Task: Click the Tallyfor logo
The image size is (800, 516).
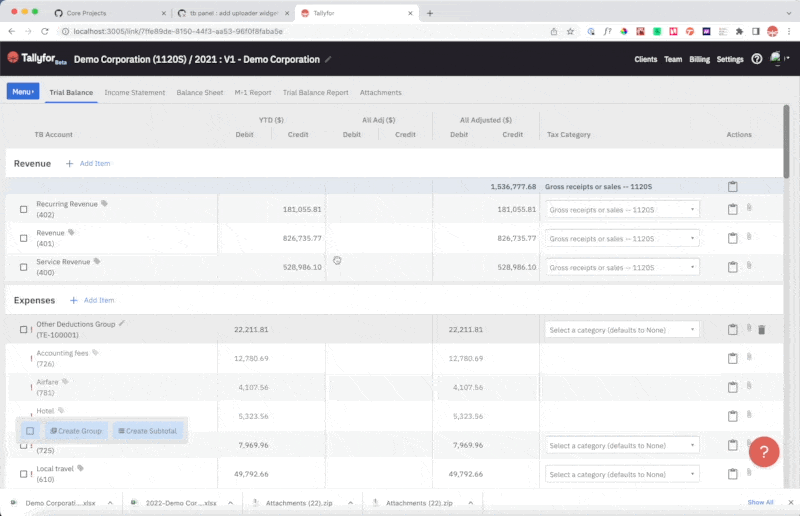Action: pyautogui.click(x=37, y=59)
